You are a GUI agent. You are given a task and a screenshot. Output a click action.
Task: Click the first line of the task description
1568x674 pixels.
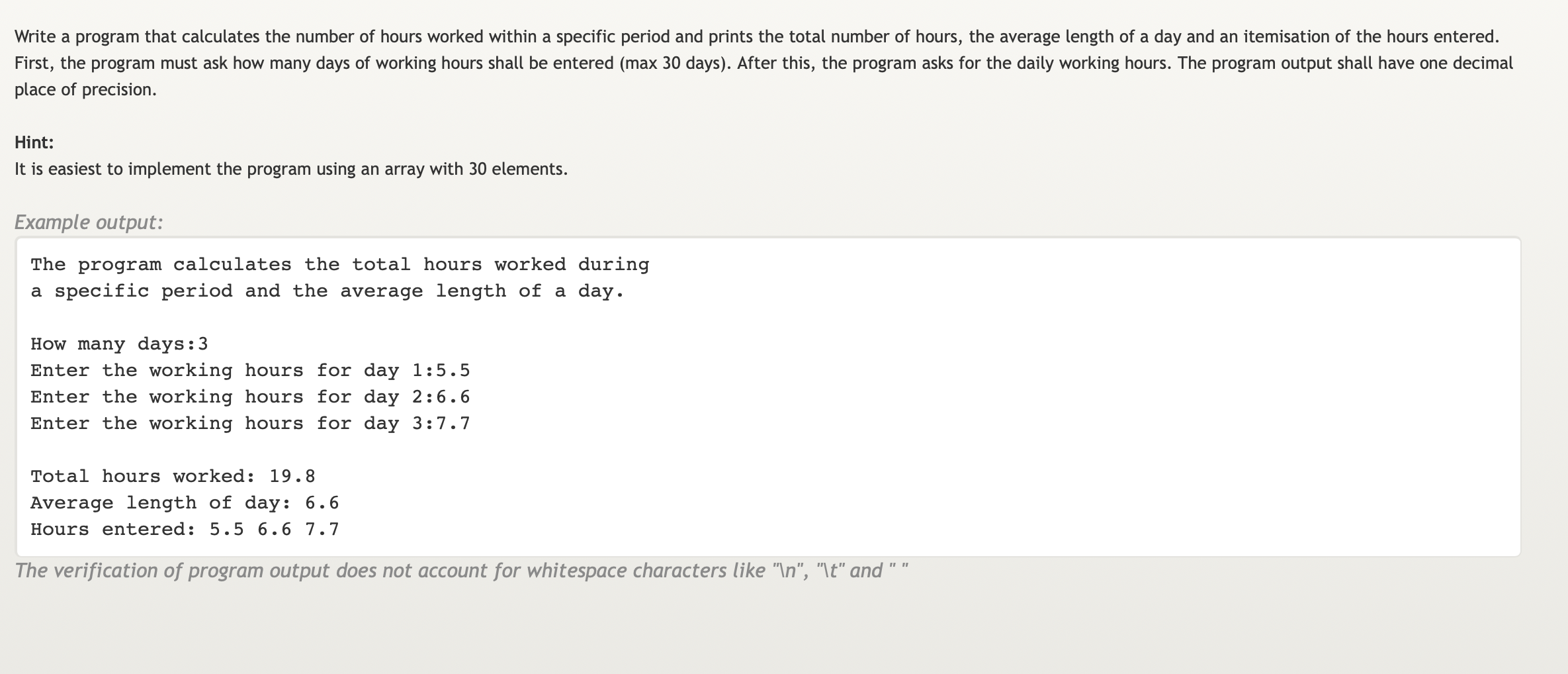coord(757,36)
